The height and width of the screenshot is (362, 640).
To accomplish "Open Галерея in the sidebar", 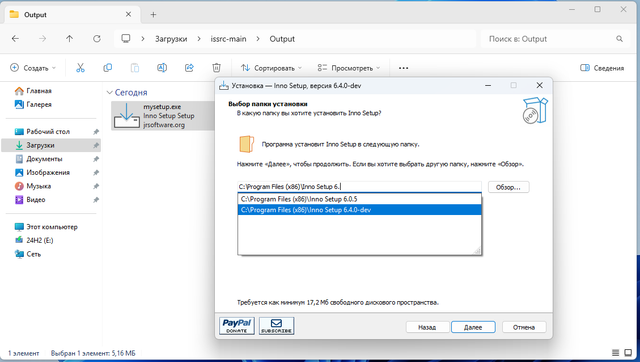I will coord(39,104).
